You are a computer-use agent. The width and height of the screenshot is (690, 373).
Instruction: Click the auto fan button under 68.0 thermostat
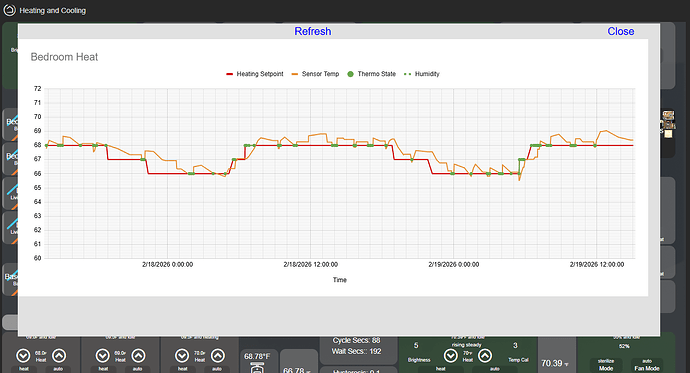coord(58,369)
